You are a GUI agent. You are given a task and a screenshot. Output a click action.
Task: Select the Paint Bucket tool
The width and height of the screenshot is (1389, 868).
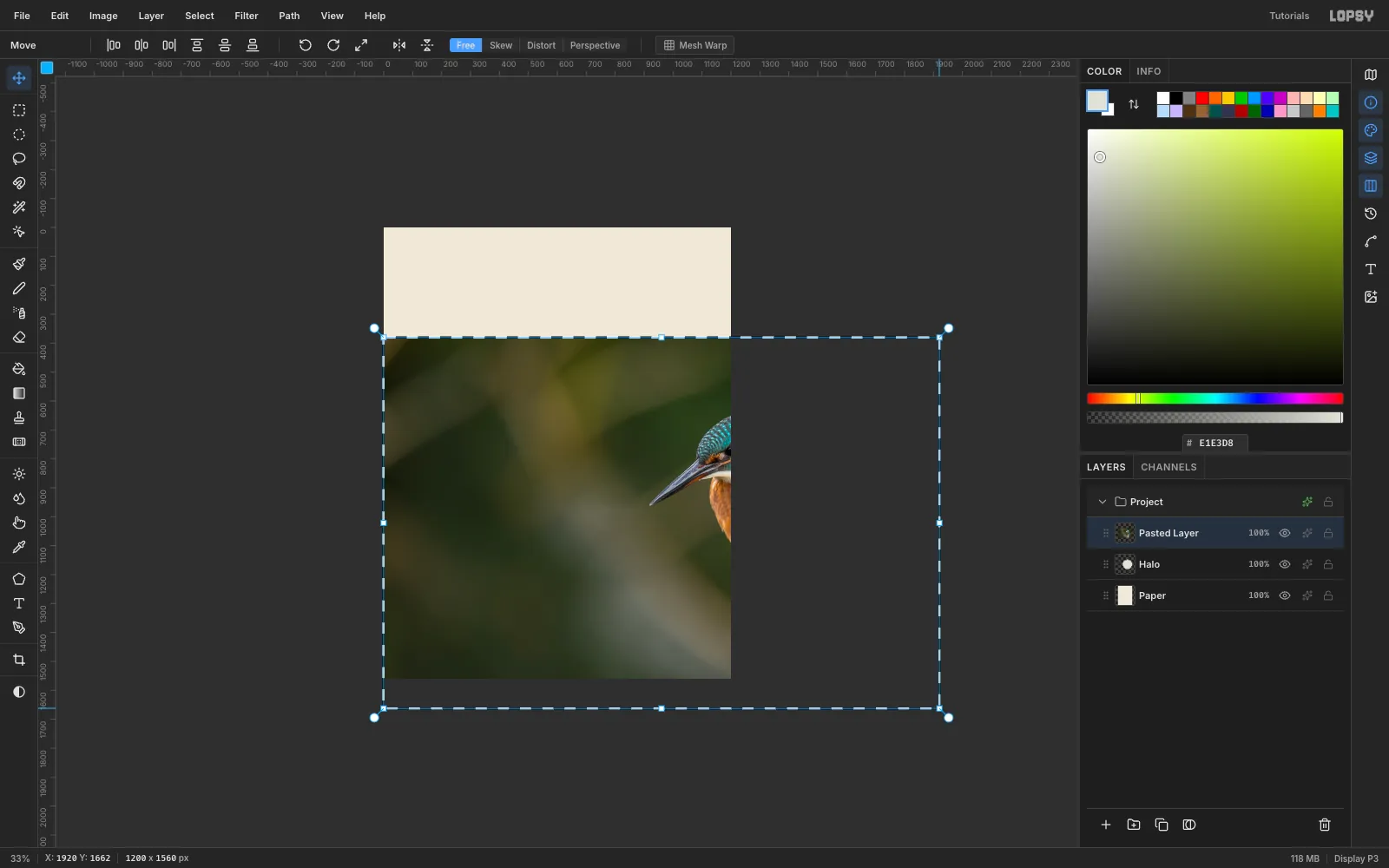(19, 369)
